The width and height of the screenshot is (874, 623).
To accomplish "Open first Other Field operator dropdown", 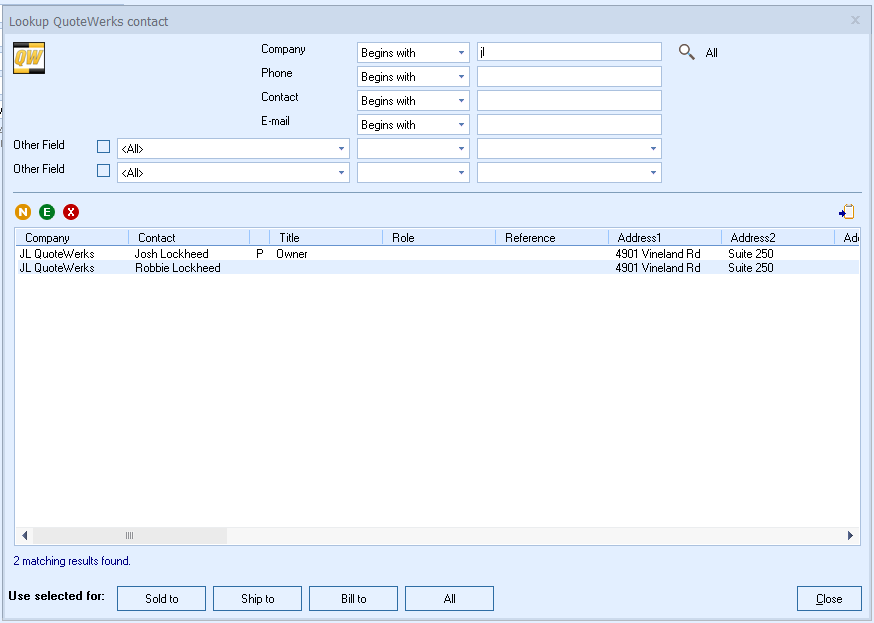I will 413,149.
